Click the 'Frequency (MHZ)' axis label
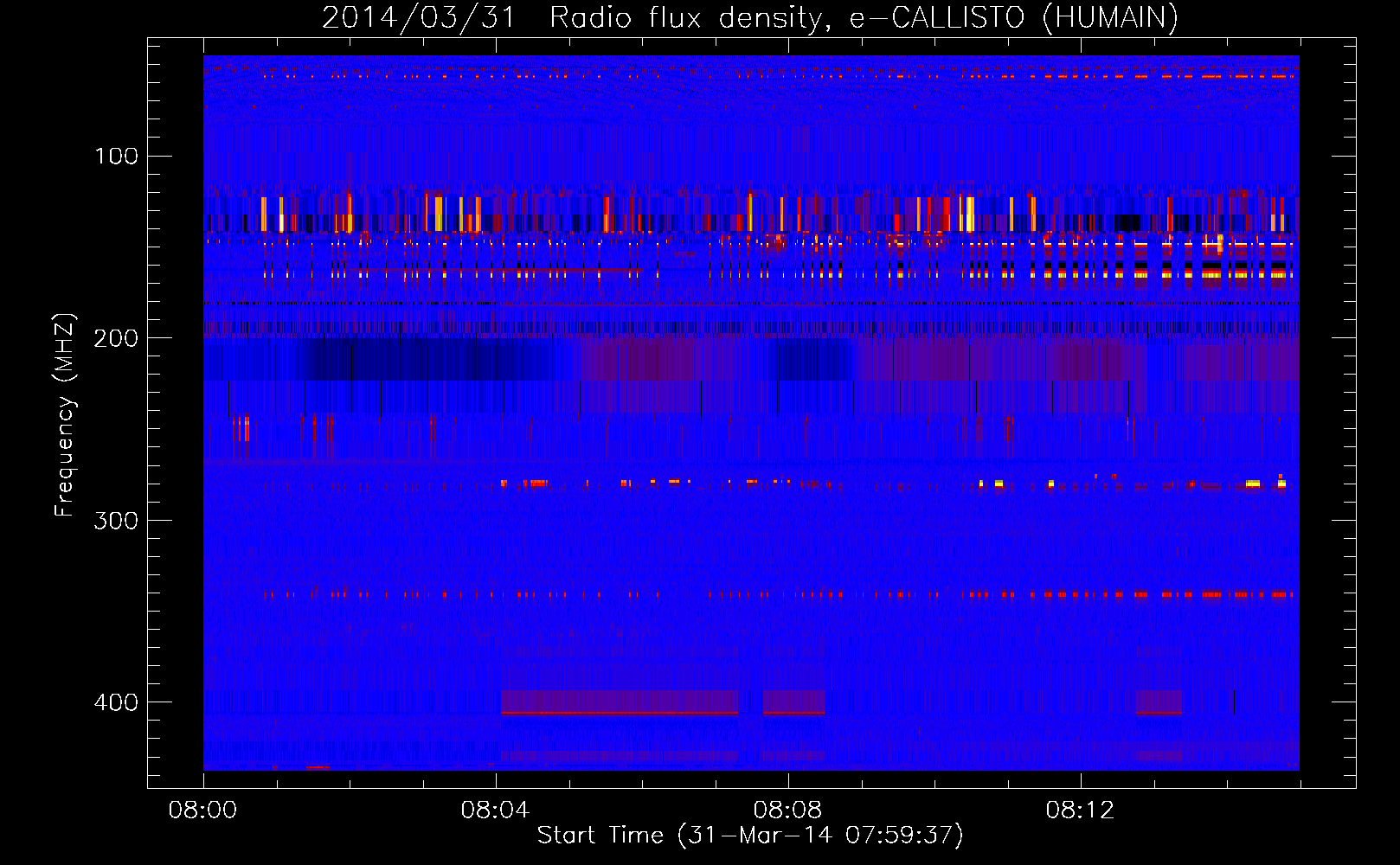The height and width of the screenshot is (865, 1400). point(64,415)
